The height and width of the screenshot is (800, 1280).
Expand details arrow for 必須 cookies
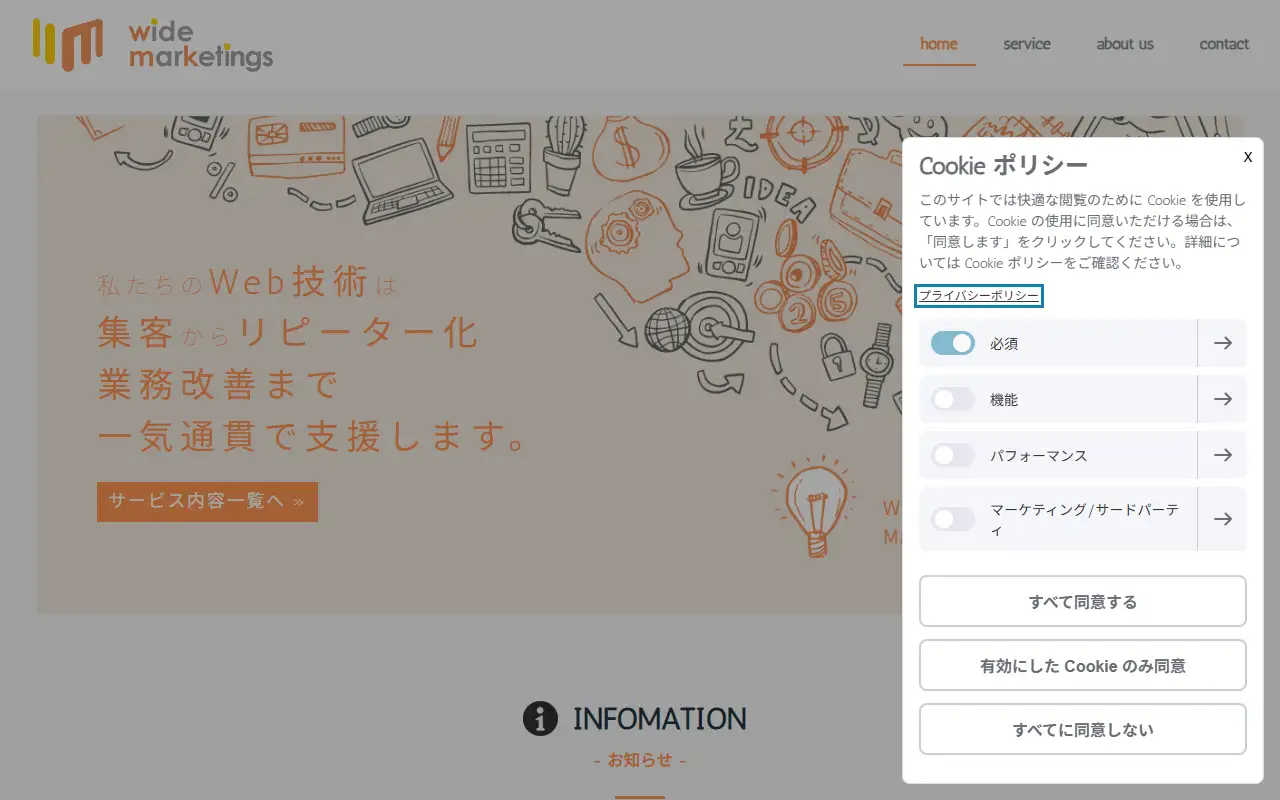coord(1222,343)
